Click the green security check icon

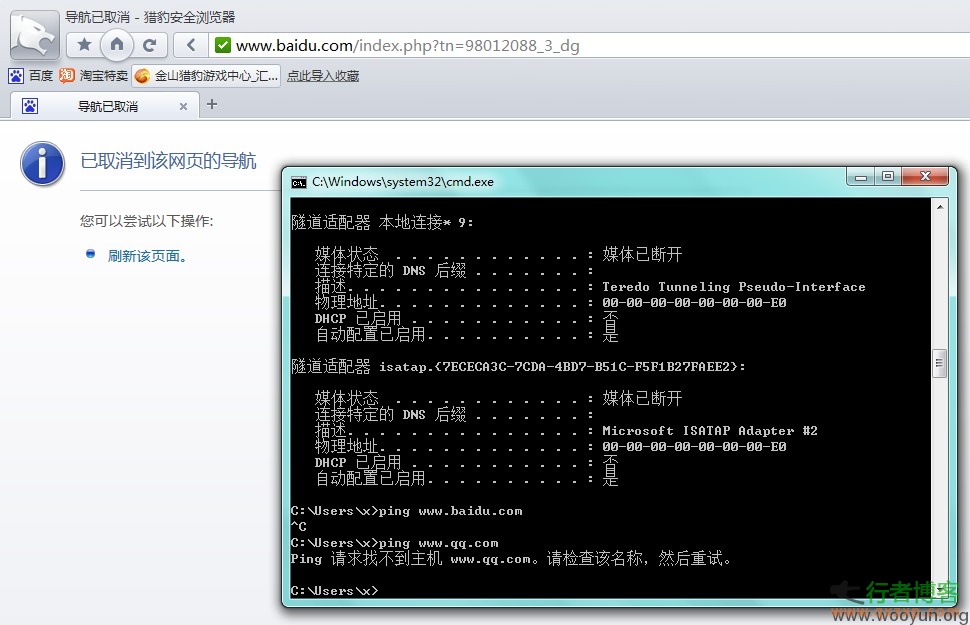[x=223, y=45]
